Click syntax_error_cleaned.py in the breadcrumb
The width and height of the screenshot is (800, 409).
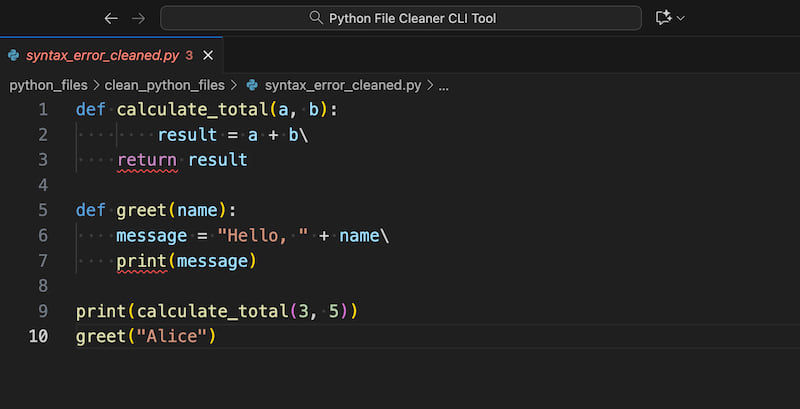[x=343, y=86]
